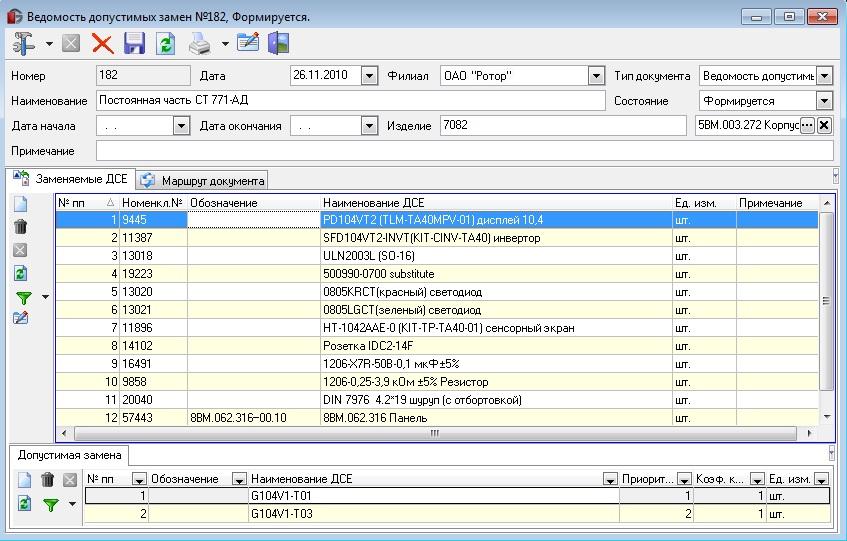Open the Состояние dropdown
Viewport: 847px width, 541px height.
click(824, 100)
